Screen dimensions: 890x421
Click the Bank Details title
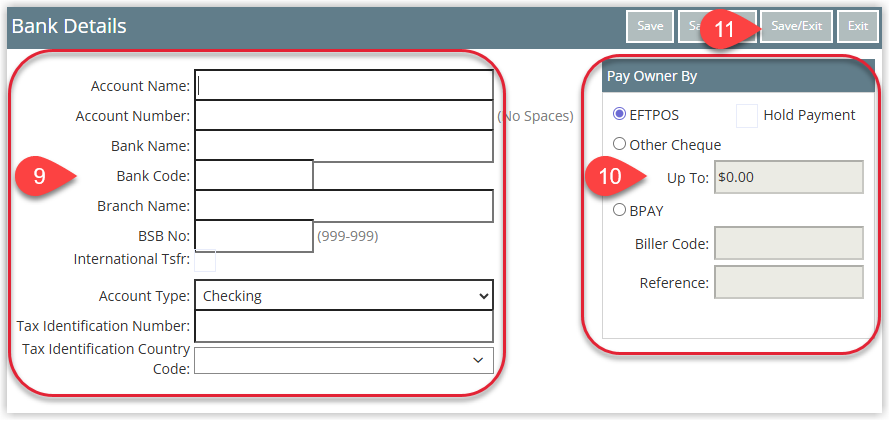pos(69,26)
